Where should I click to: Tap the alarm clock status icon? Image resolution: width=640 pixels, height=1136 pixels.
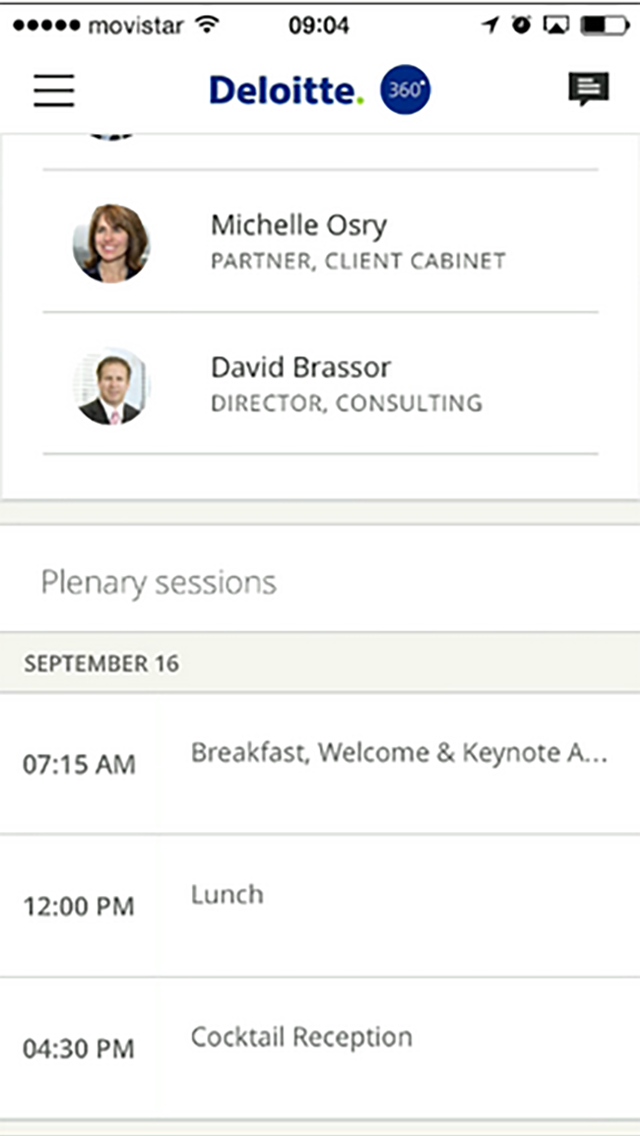(520, 25)
